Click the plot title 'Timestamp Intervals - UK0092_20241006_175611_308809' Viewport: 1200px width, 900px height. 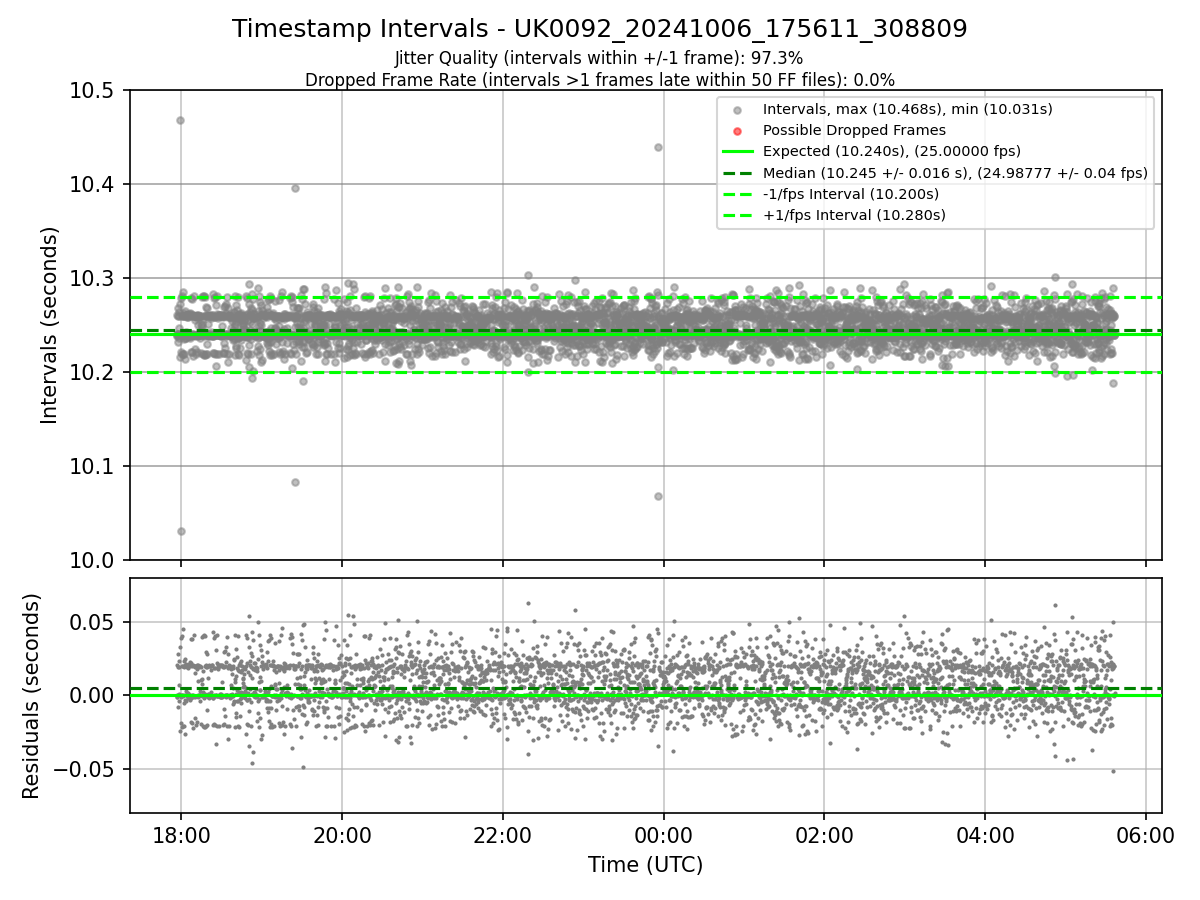pos(600,29)
